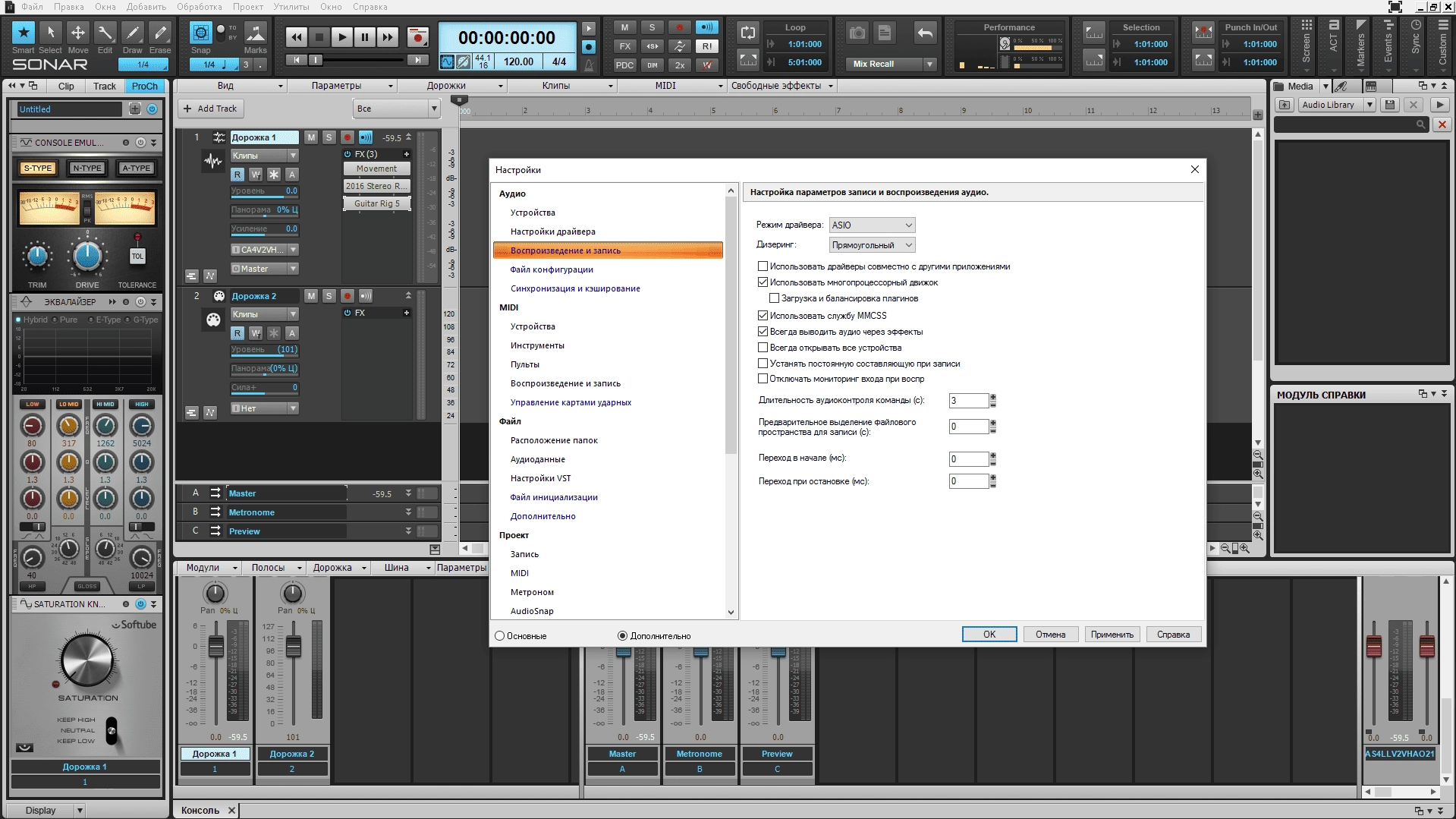Click the Длительность аудиоконтроля input field
The width and height of the screenshot is (1456, 819).
coord(969,401)
